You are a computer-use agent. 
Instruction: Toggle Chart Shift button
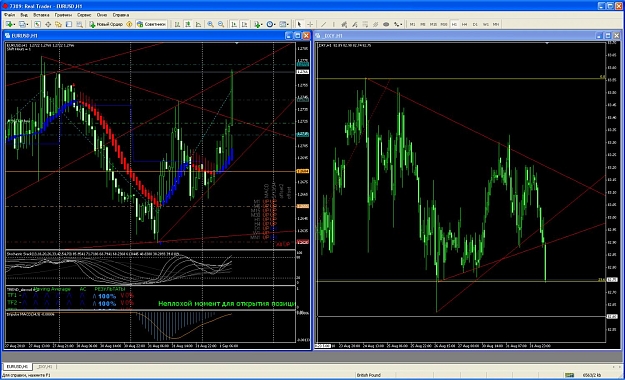click(244, 24)
